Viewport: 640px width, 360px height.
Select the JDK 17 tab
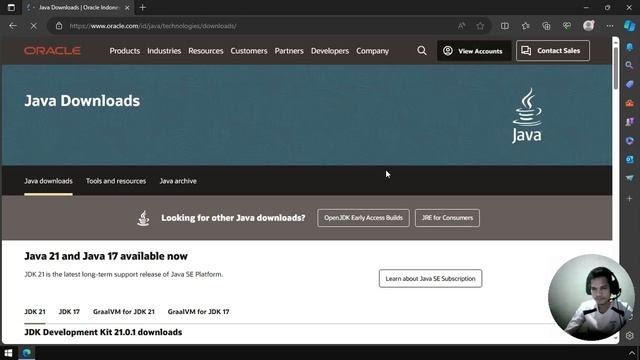(x=69, y=311)
